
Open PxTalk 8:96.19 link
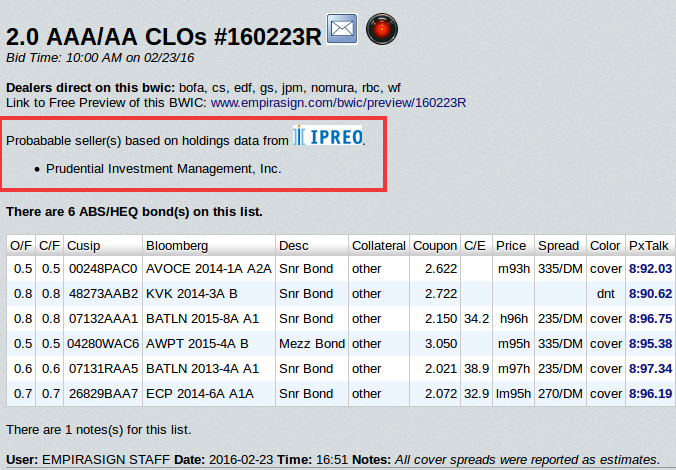point(650,394)
